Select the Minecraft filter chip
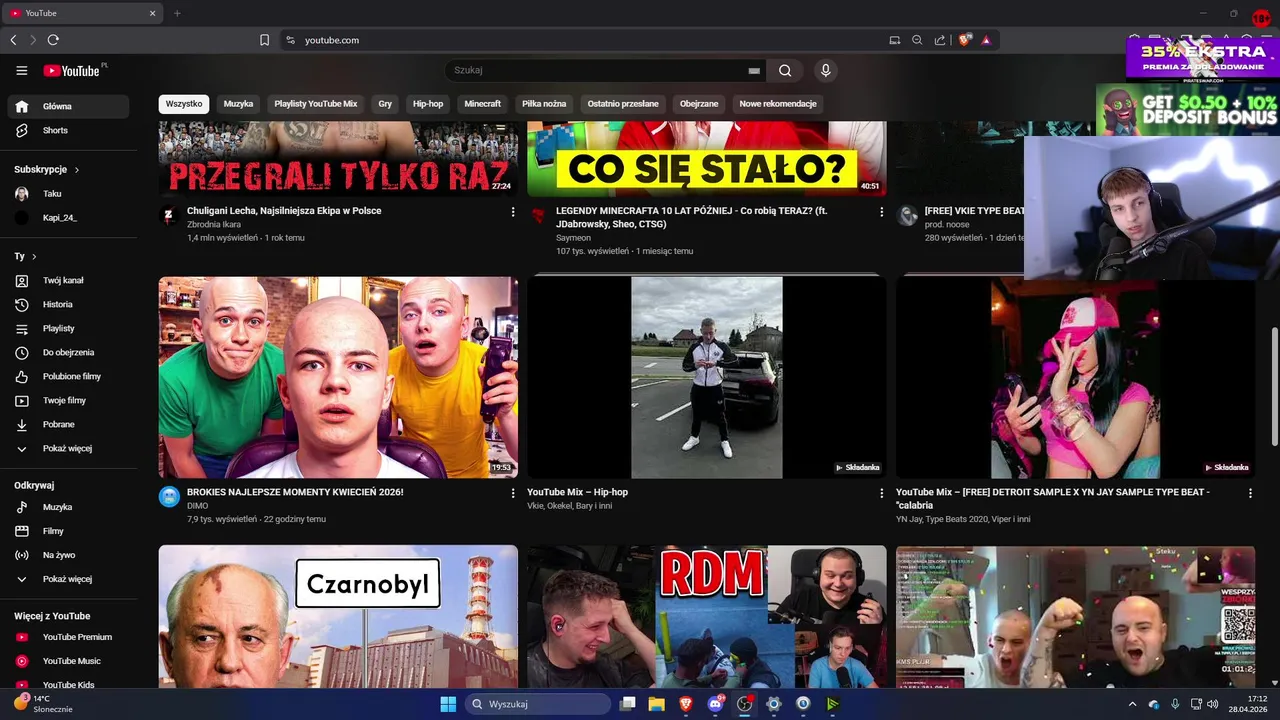The image size is (1280, 720). tap(483, 104)
